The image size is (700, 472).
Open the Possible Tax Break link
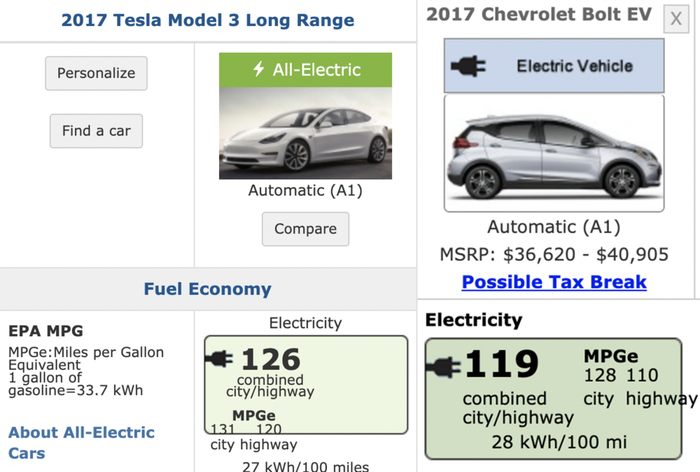[x=554, y=282]
